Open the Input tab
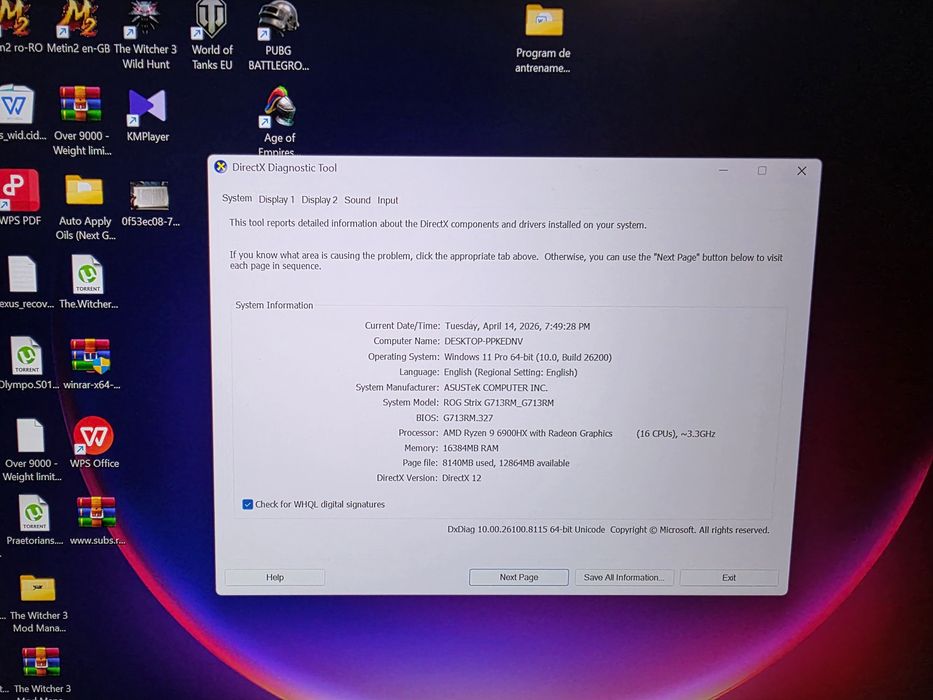 click(x=387, y=201)
